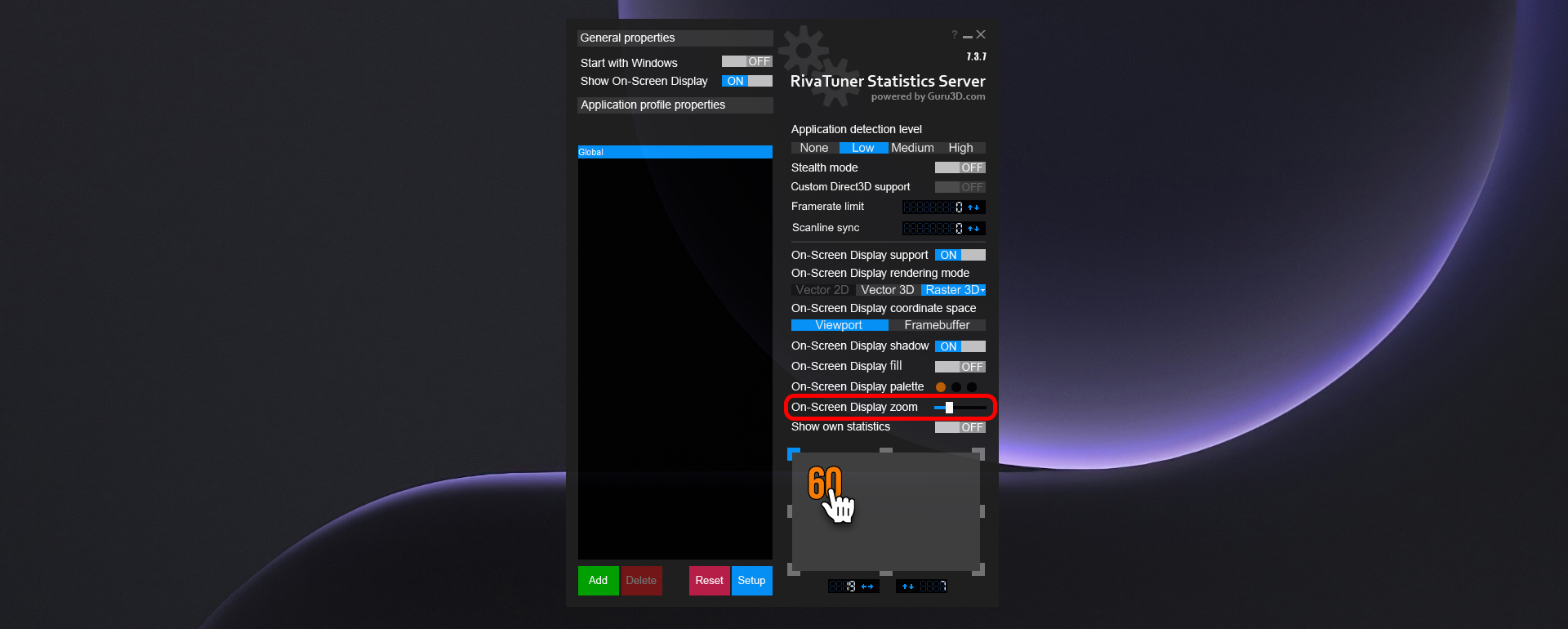Select Framebuffer coordinate space

coord(938,325)
